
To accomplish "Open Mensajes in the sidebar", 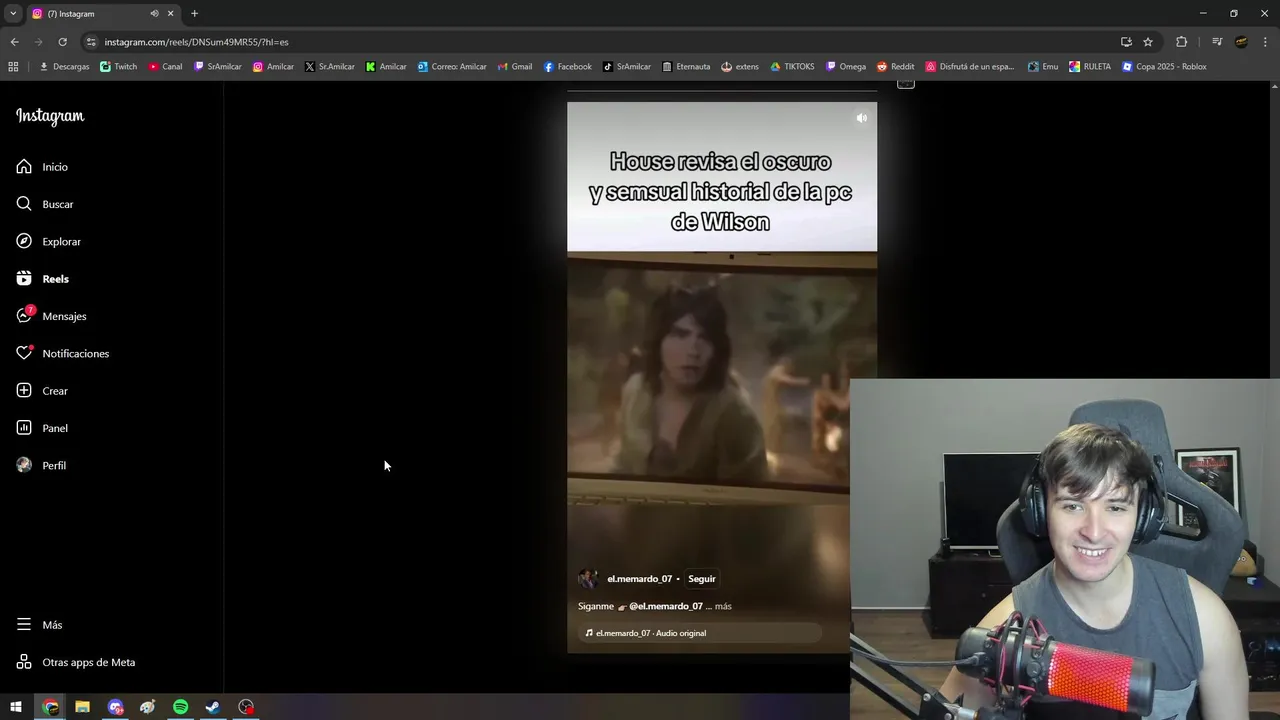I will pos(51,316).
